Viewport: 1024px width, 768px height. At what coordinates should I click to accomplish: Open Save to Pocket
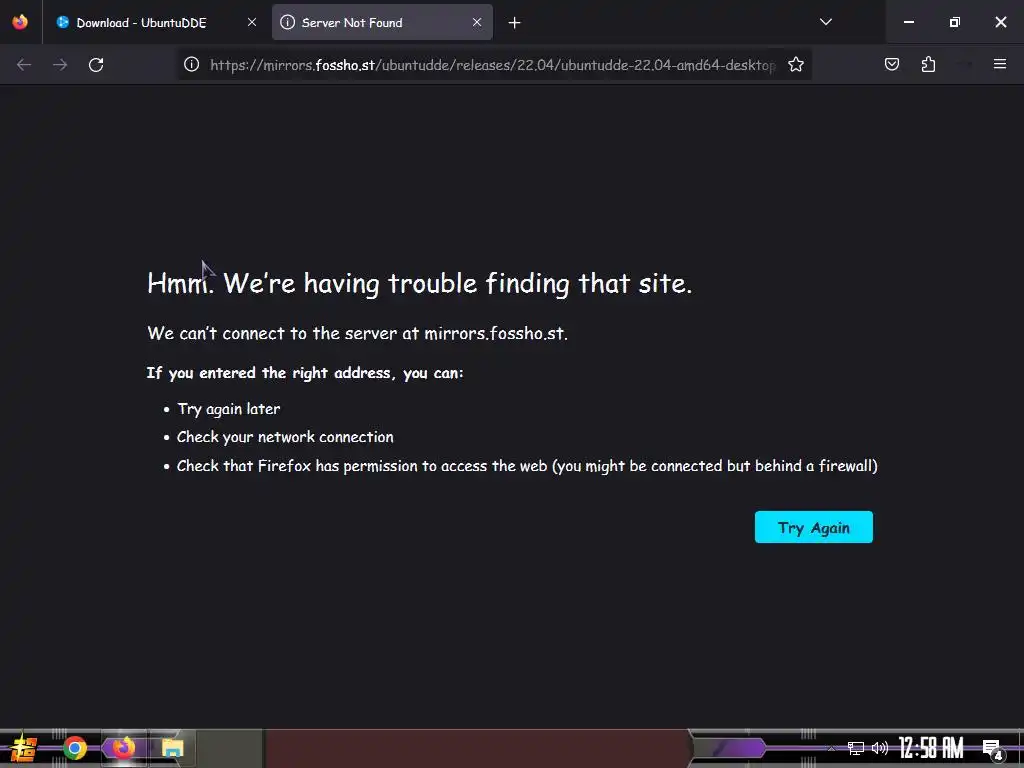(x=891, y=64)
